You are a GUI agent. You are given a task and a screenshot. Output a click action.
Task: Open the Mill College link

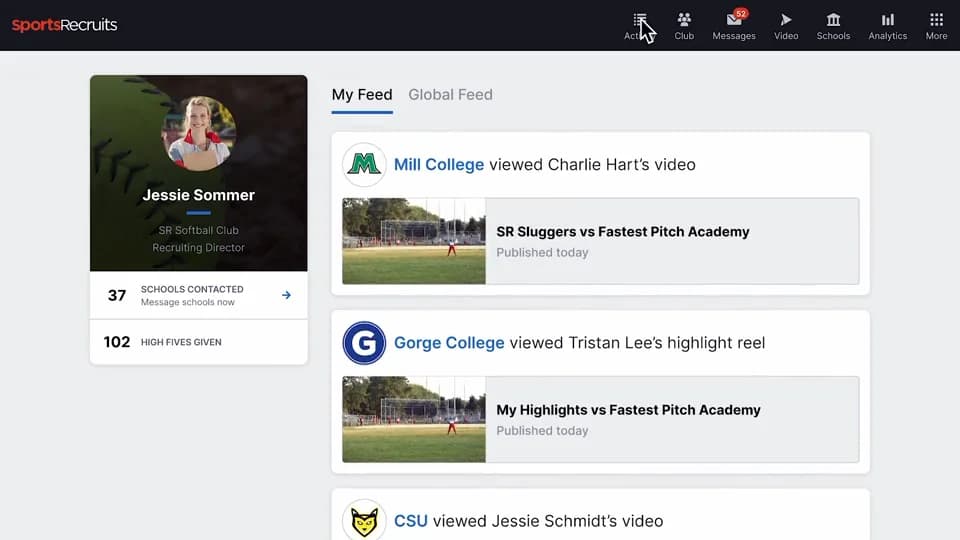pos(439,165)
